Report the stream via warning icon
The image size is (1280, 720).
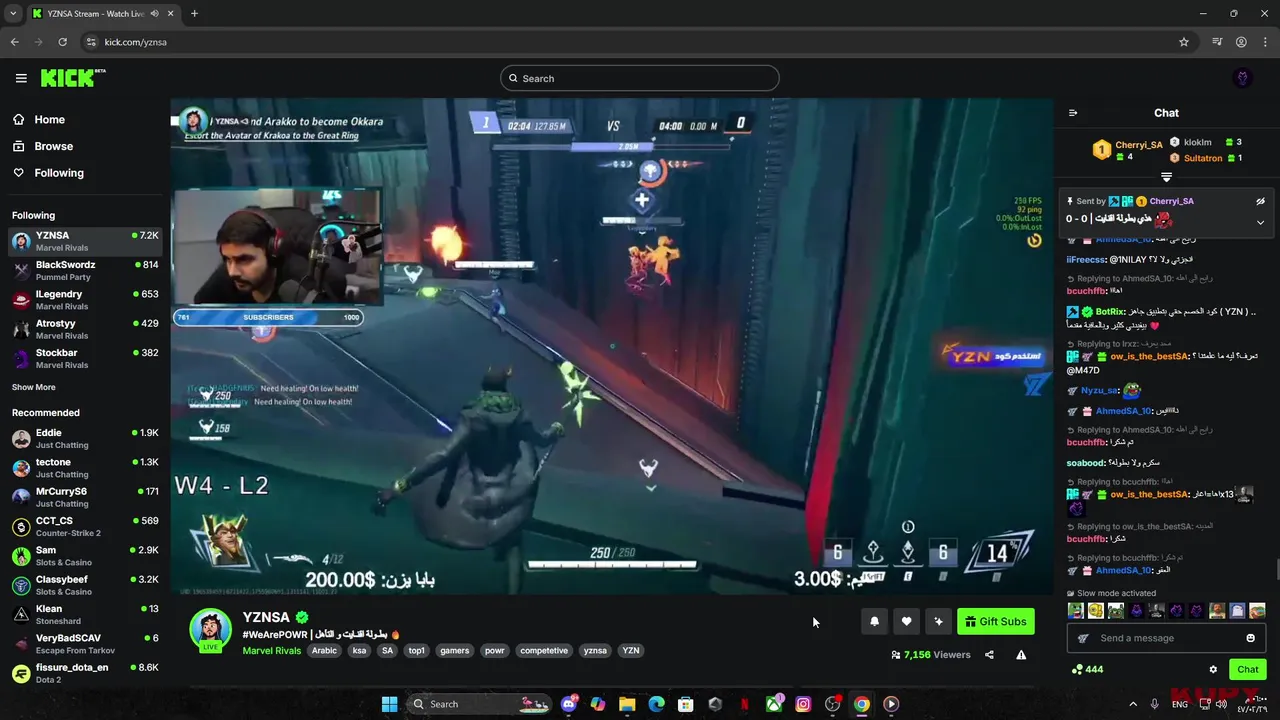1021,655
